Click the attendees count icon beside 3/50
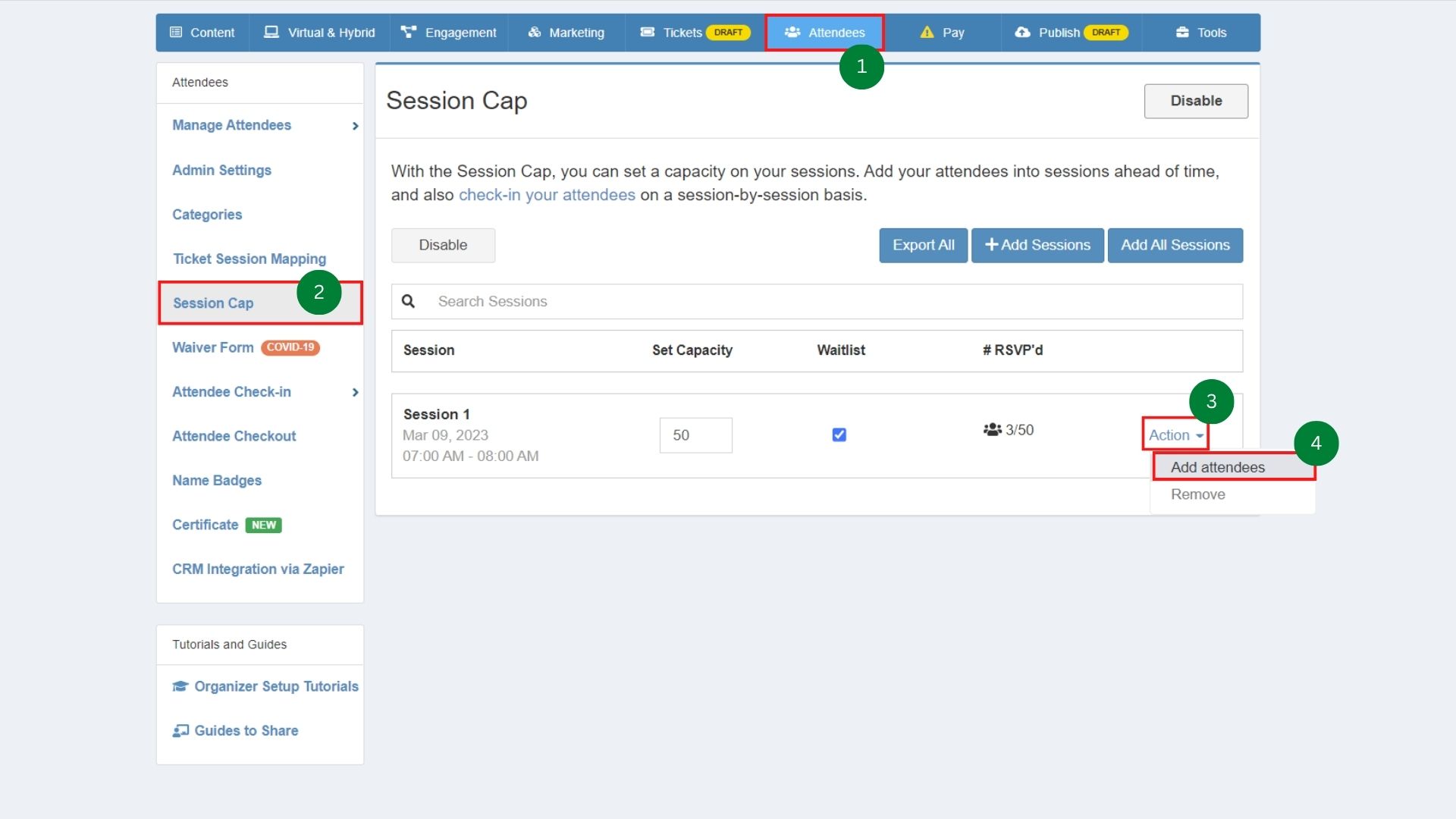The width and height of the screenshot is (1456, 819). pyautogui.click(x=992, y=429)
